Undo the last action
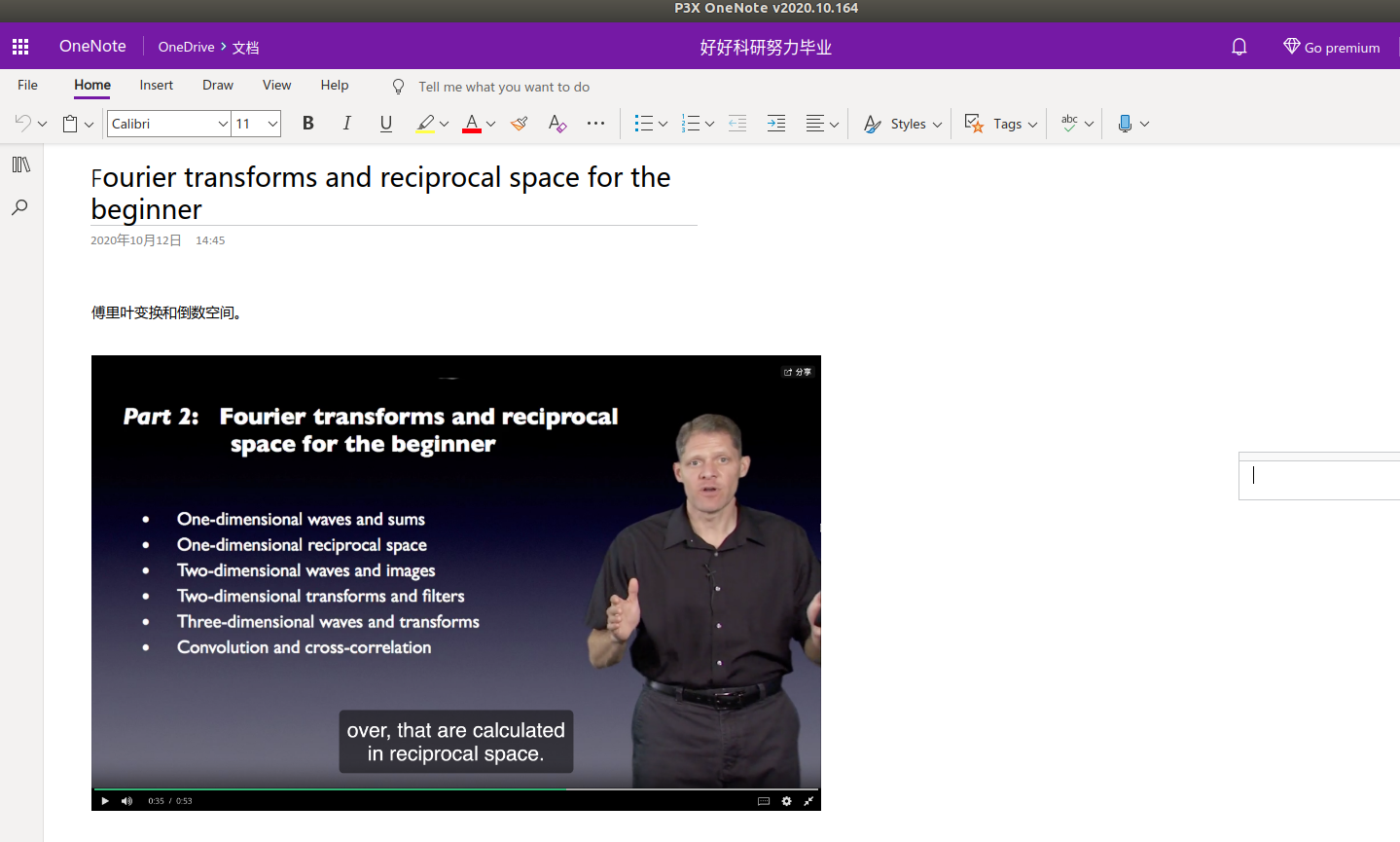Screen dimensions: 1400x842 21,123
